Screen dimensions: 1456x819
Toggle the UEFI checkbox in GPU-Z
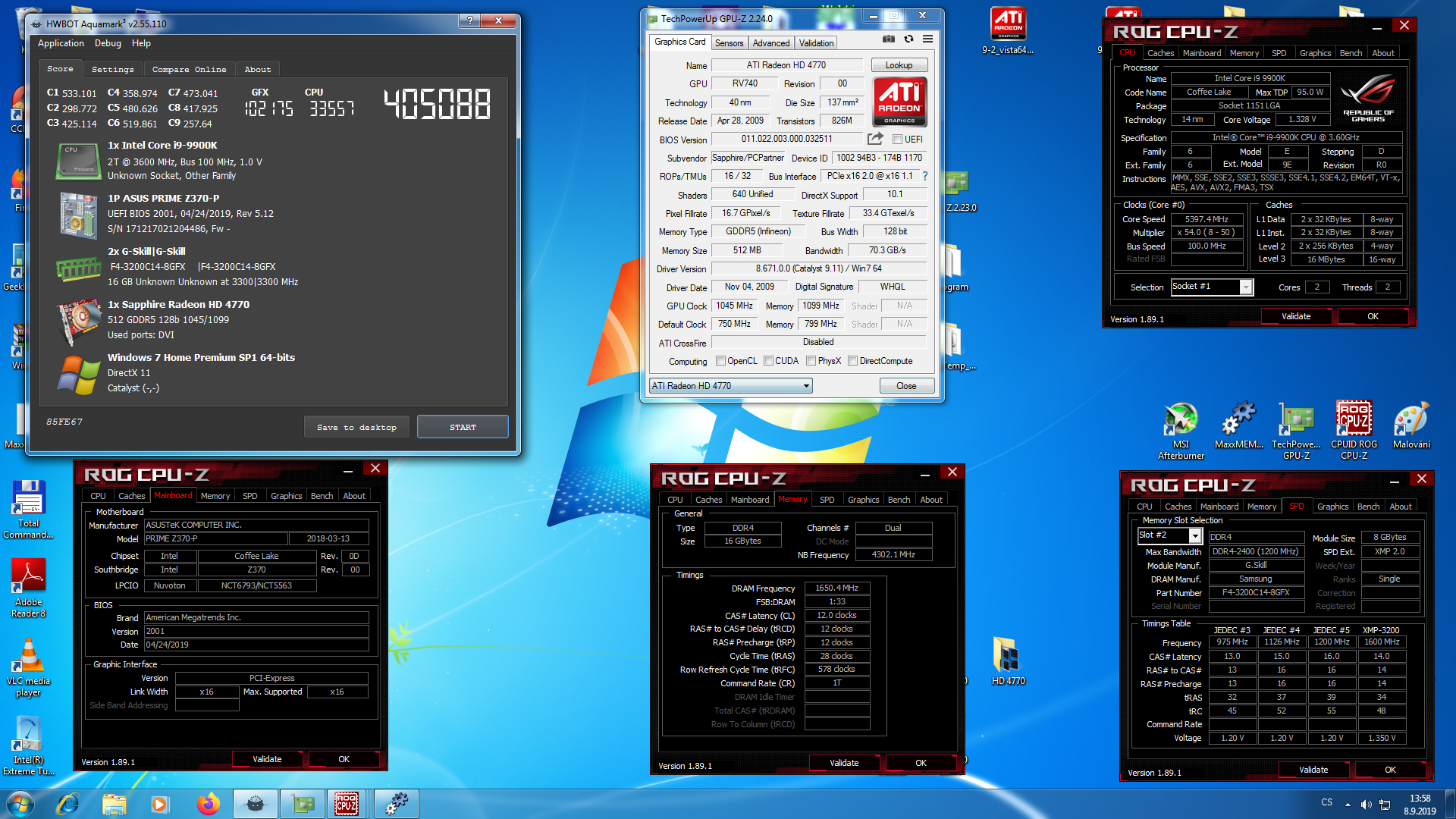897,140
